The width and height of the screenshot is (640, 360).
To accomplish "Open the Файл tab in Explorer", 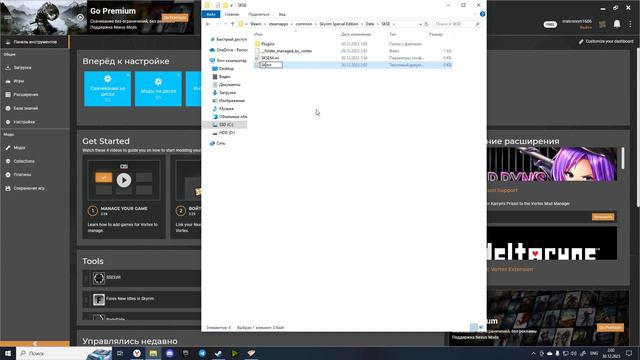I will 211,14.
